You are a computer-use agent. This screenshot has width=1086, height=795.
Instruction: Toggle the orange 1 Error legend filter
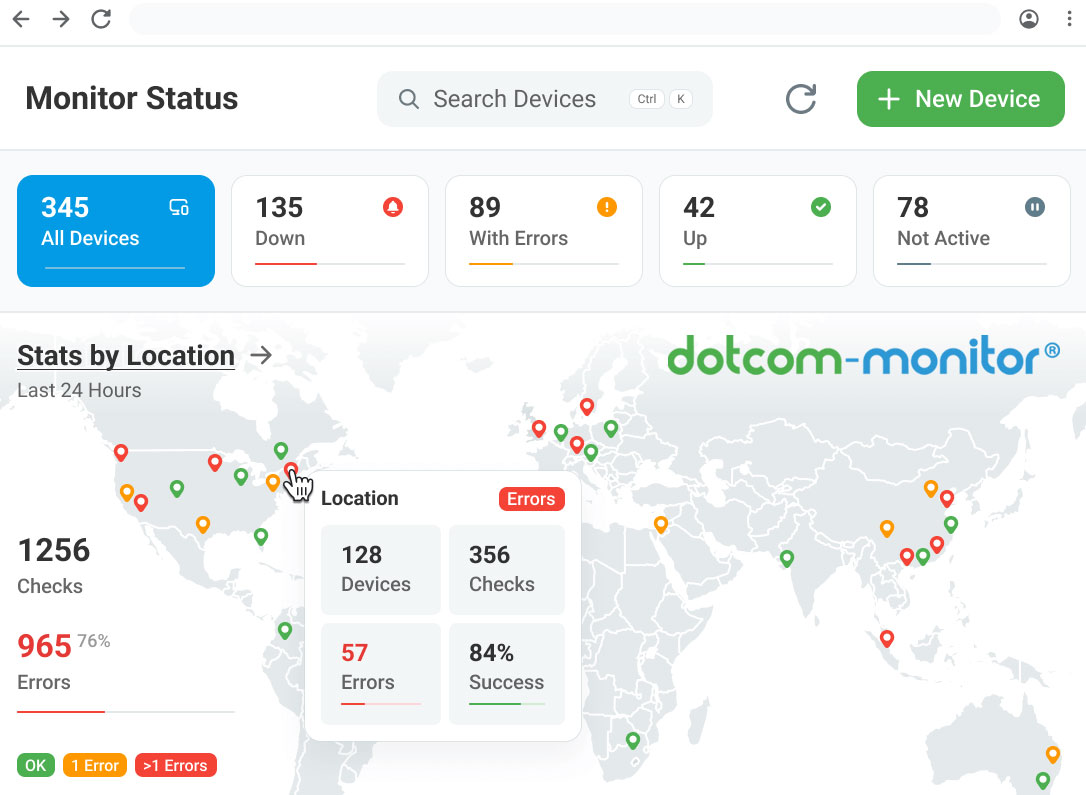coord(95,766)
